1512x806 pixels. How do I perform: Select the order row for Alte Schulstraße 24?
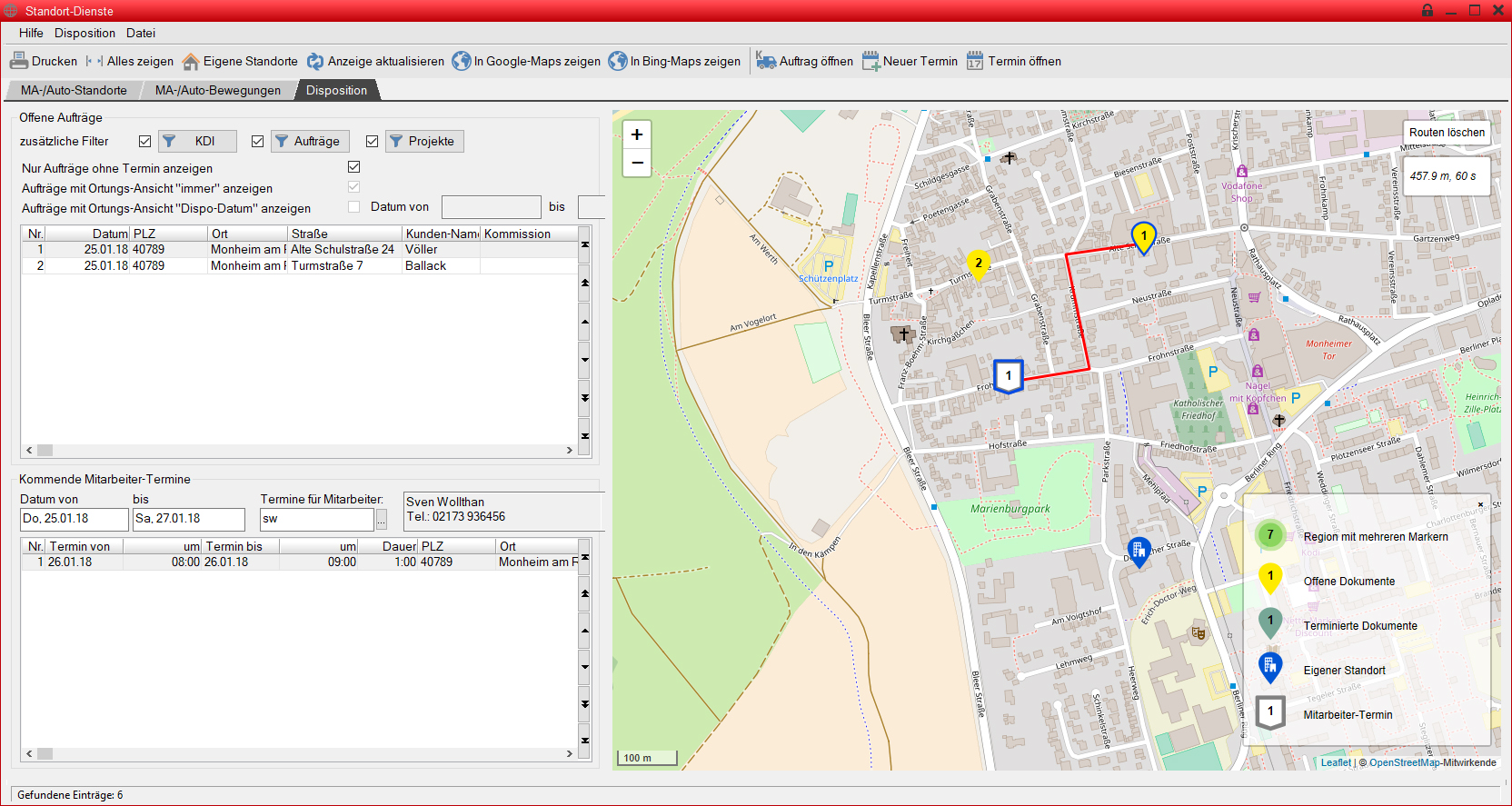tap(300, 250)
